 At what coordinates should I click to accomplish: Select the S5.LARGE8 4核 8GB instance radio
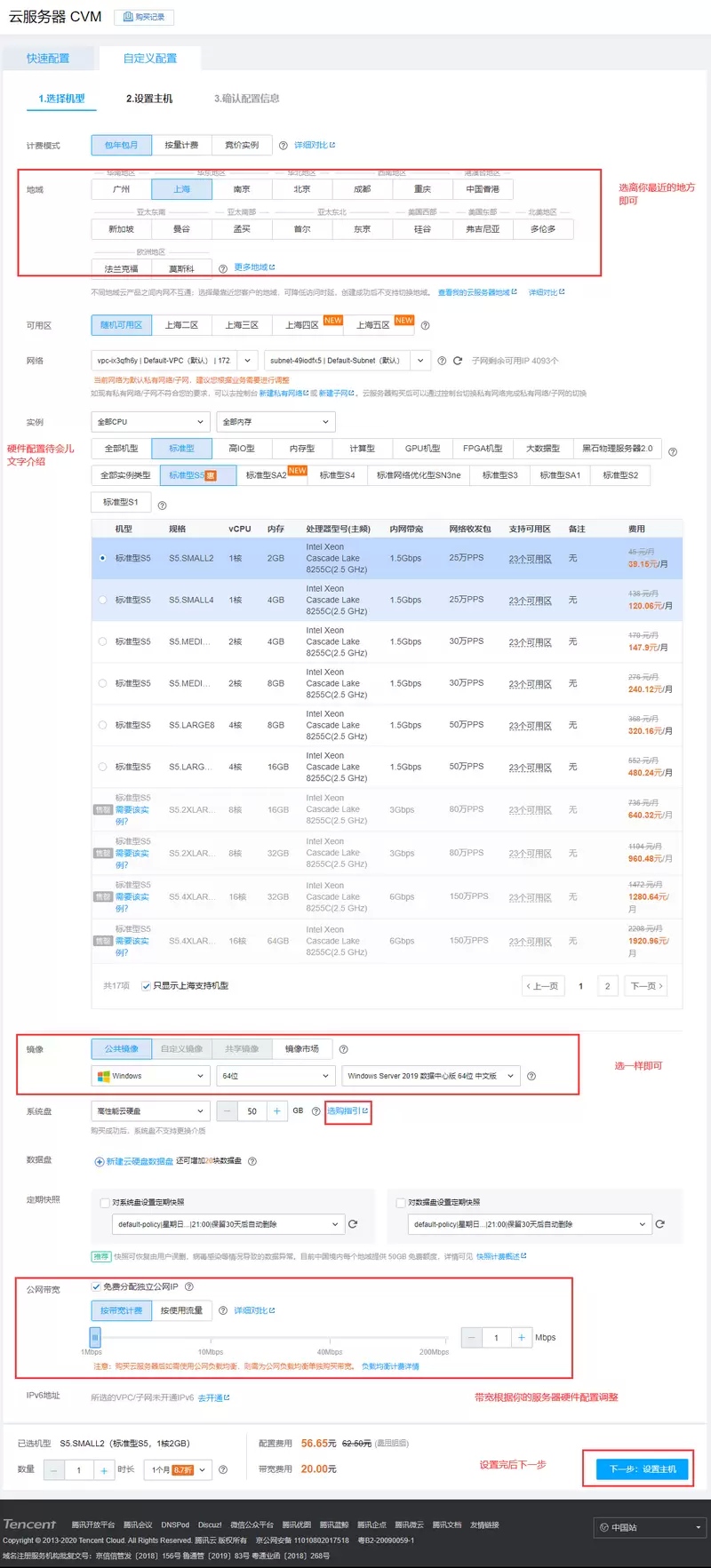click(102, 725)
